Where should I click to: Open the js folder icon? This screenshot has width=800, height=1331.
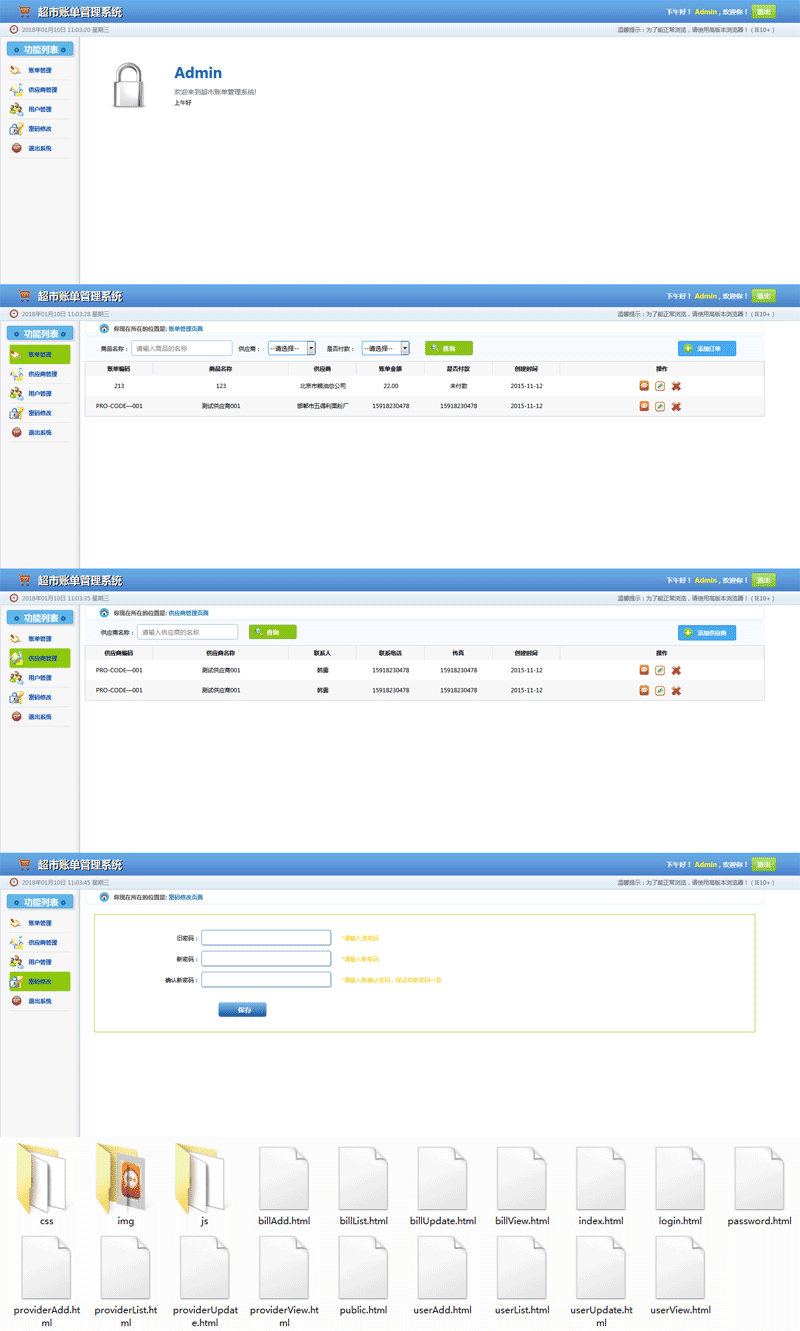tap(204, 1178)
